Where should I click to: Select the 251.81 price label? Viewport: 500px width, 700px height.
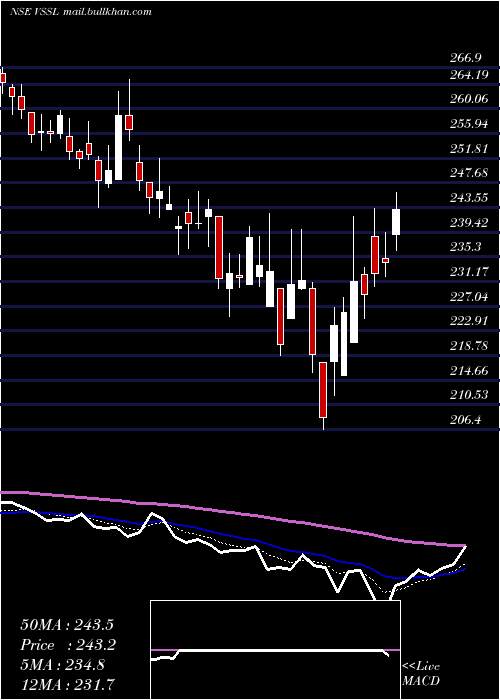click(468, 149)
